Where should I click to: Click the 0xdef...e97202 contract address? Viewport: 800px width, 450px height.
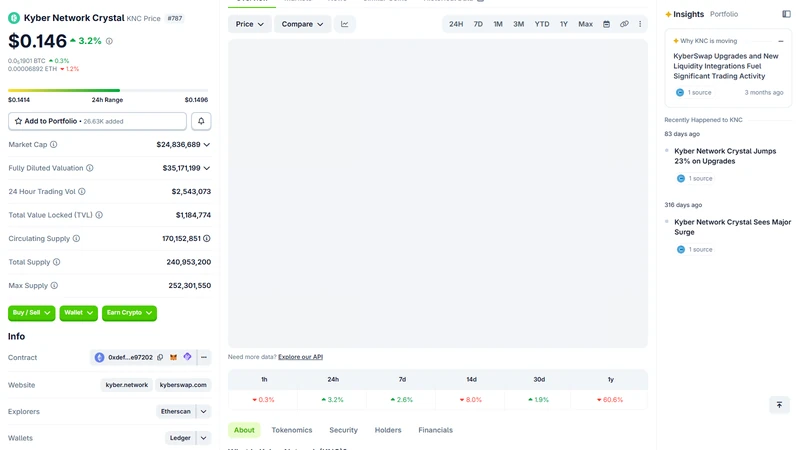point(130,358)
